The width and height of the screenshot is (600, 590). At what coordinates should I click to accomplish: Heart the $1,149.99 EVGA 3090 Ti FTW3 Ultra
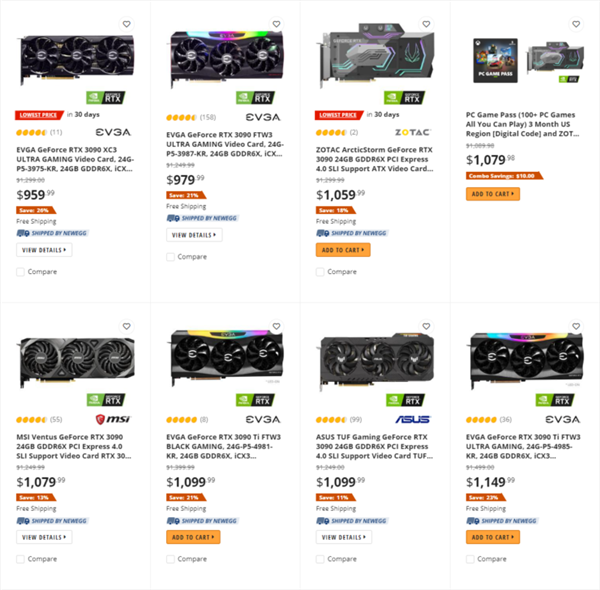click(576, 326)
